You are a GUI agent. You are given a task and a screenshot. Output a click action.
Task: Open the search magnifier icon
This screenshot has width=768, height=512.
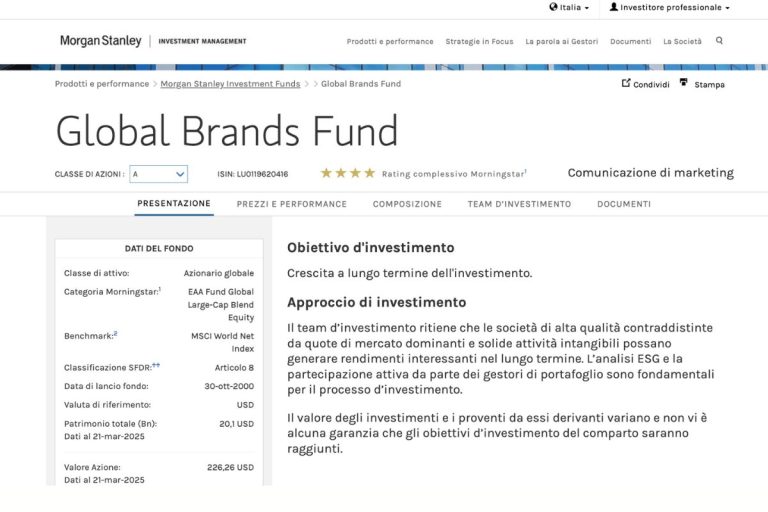coord(719,41)
